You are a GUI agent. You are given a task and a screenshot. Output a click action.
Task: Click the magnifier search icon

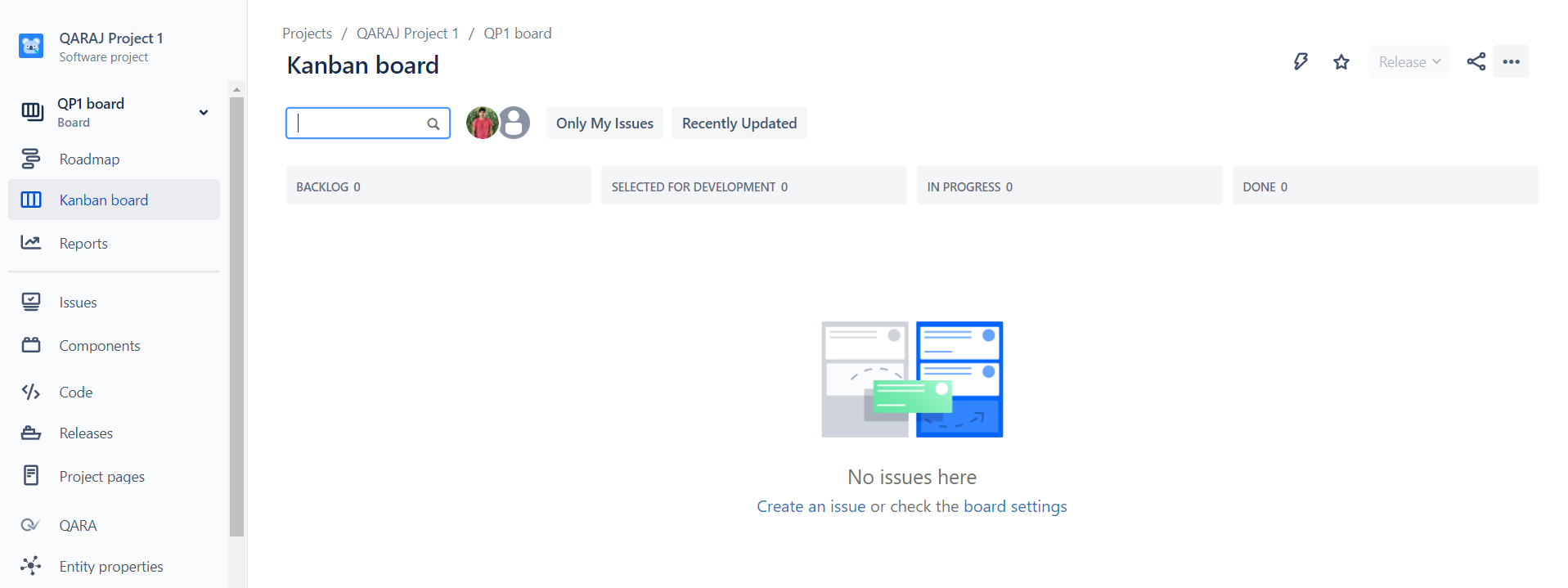(x=434, y=123)
